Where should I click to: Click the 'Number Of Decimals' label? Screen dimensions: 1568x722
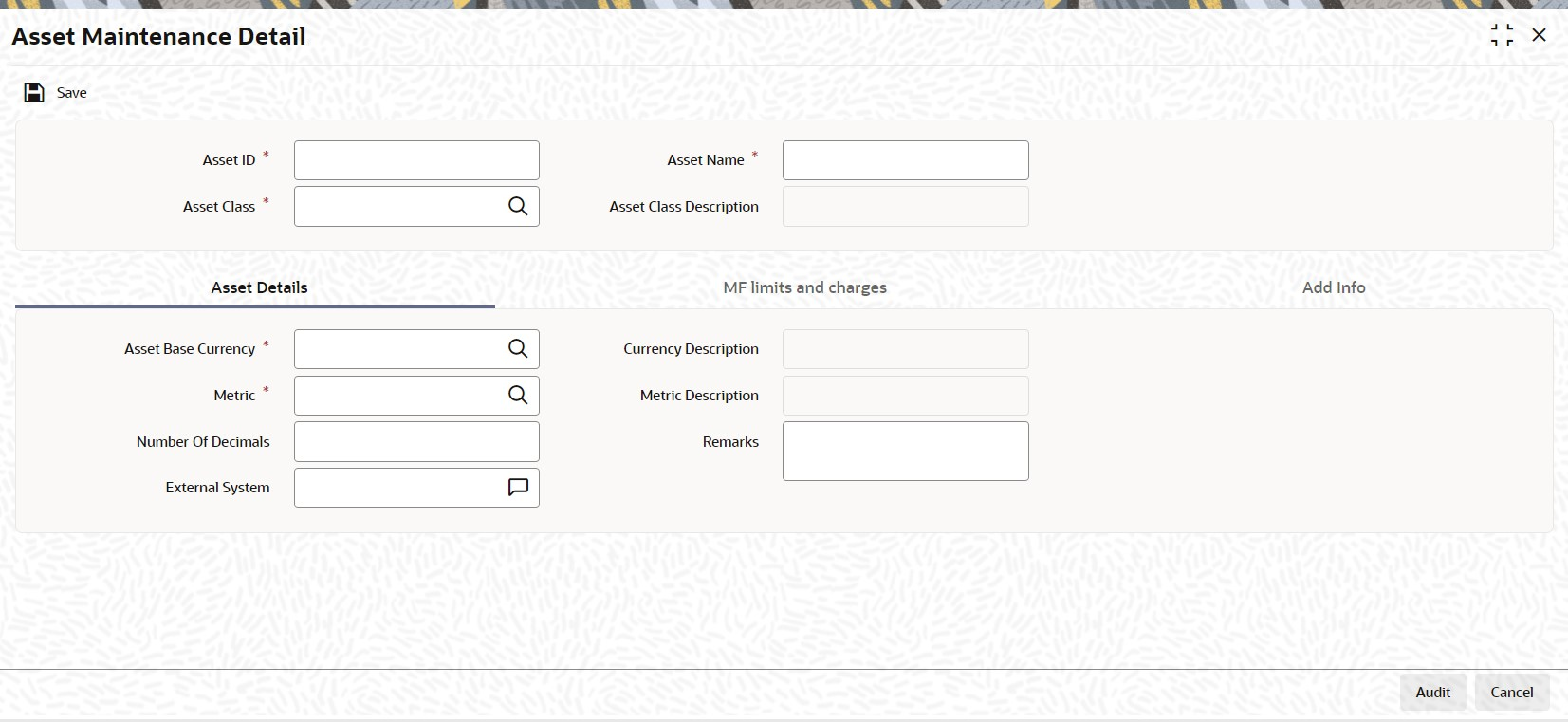pyautogui.click(x=203, y=441)
